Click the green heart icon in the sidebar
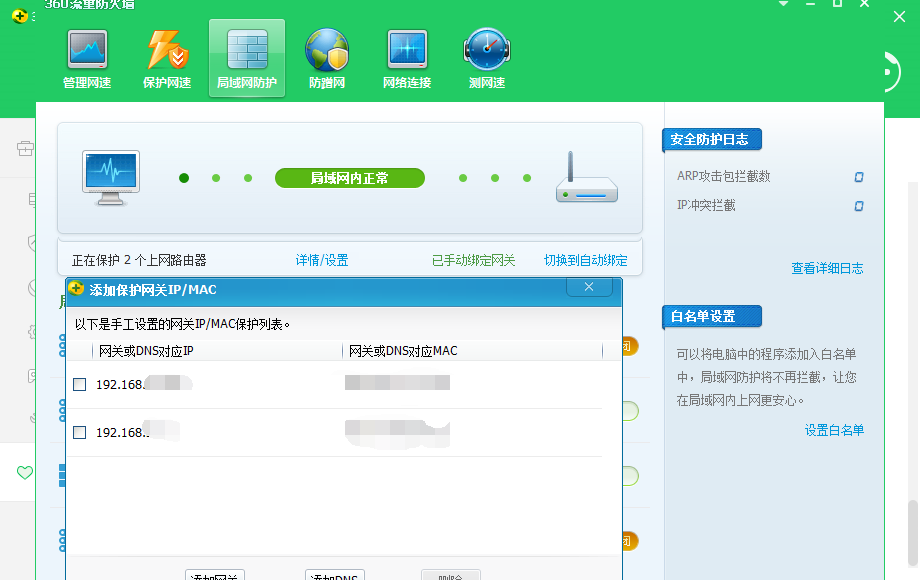The width and height of the screenshot is (920, 580). coord(25,472)
